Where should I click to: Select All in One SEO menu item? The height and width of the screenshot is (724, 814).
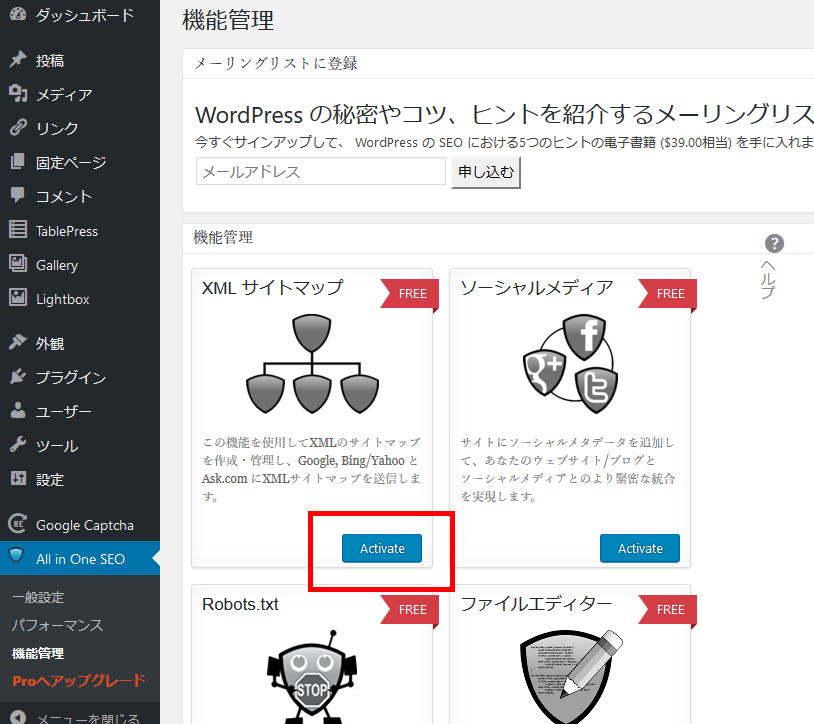80,559
